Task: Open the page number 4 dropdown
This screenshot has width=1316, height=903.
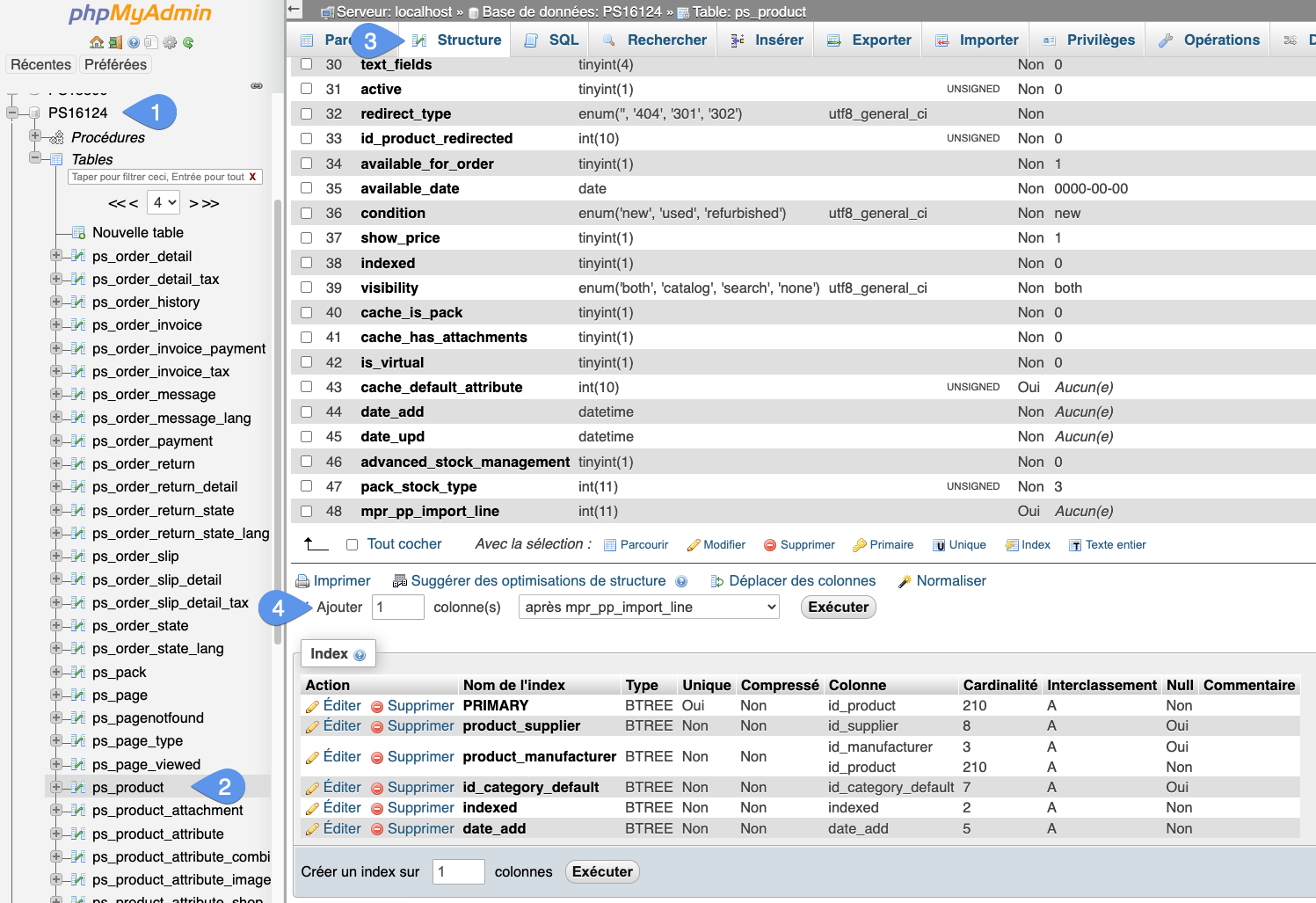Action: pyautogui.click(x=164, y=203)
